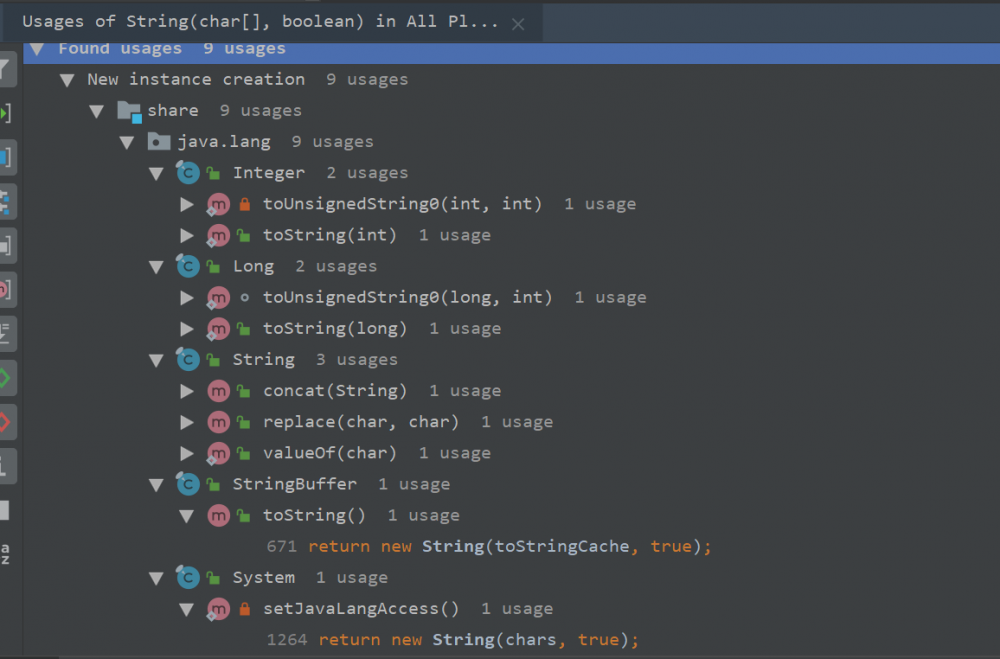Viewport: 1000px width, 659px height.
Task: Toggle green diamond read-access icon in left toolbar
Action: (5, 378)
